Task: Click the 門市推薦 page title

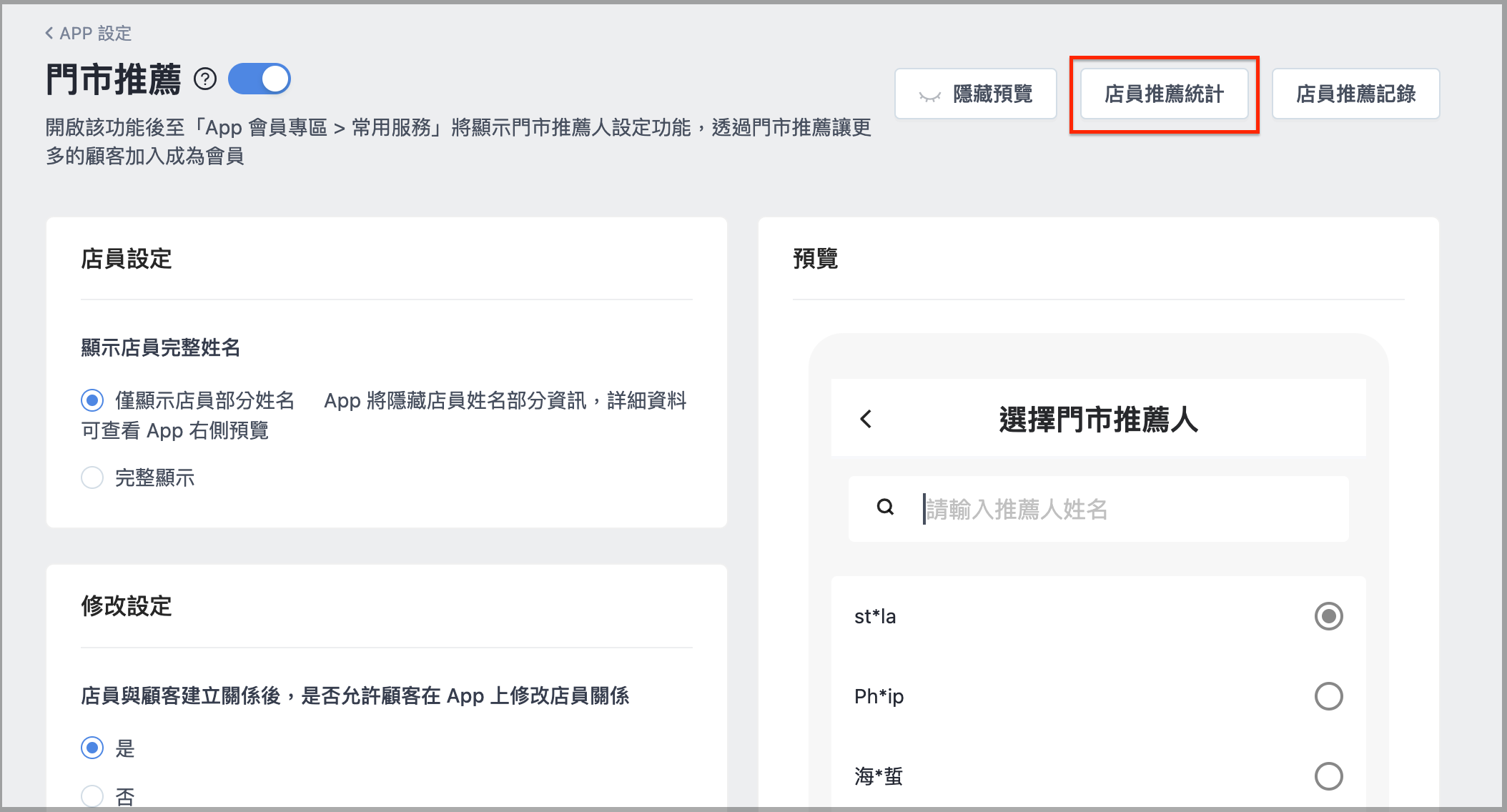Action: 114,79
